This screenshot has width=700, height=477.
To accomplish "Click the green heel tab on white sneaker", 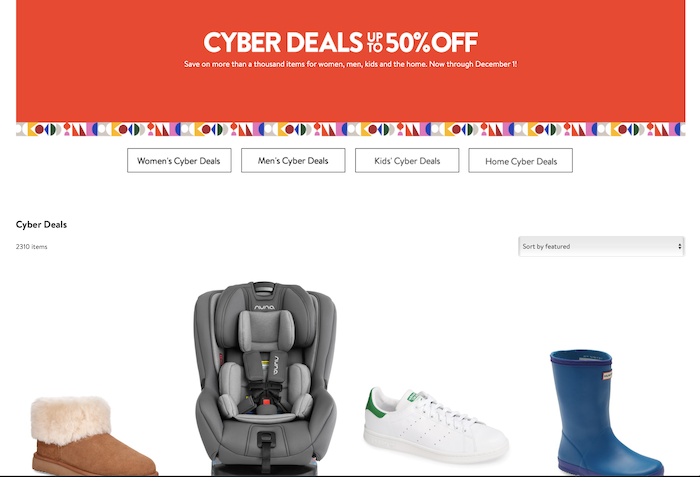I will pos(375,403).
